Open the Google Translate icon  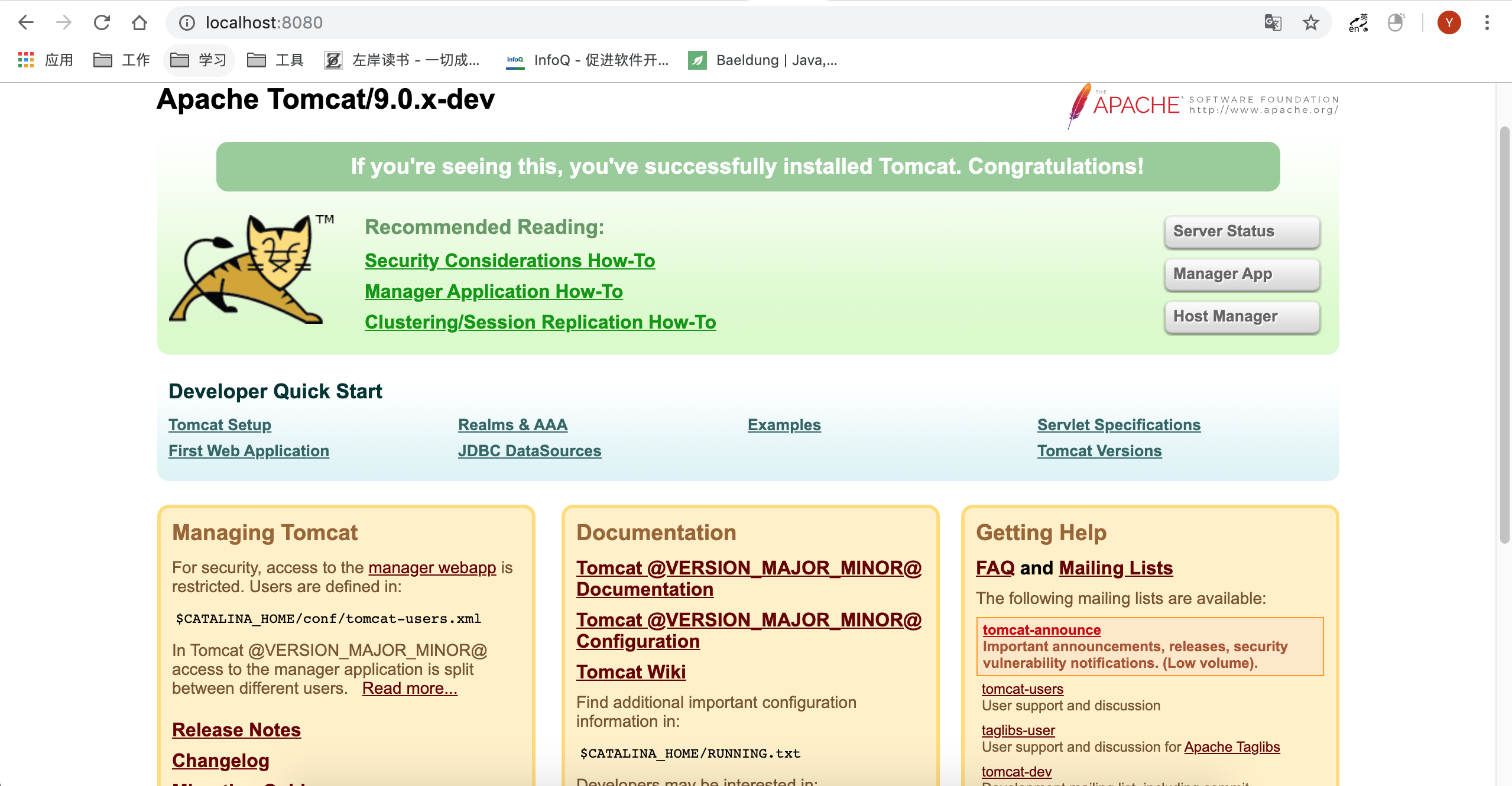(1273, 22)
